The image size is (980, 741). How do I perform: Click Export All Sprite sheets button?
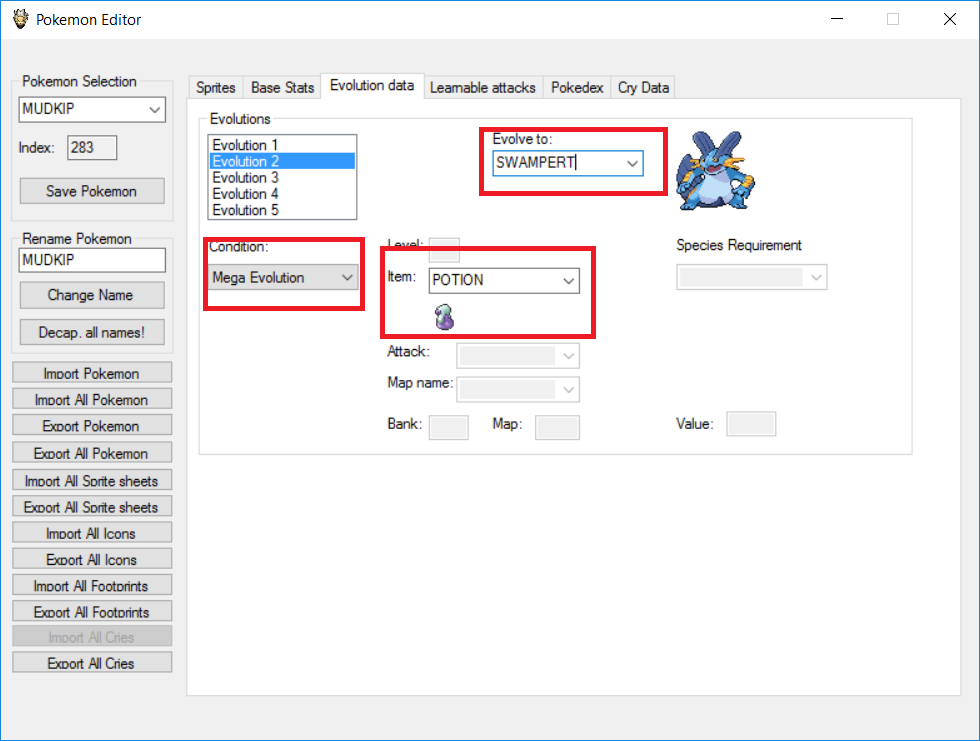92,507
